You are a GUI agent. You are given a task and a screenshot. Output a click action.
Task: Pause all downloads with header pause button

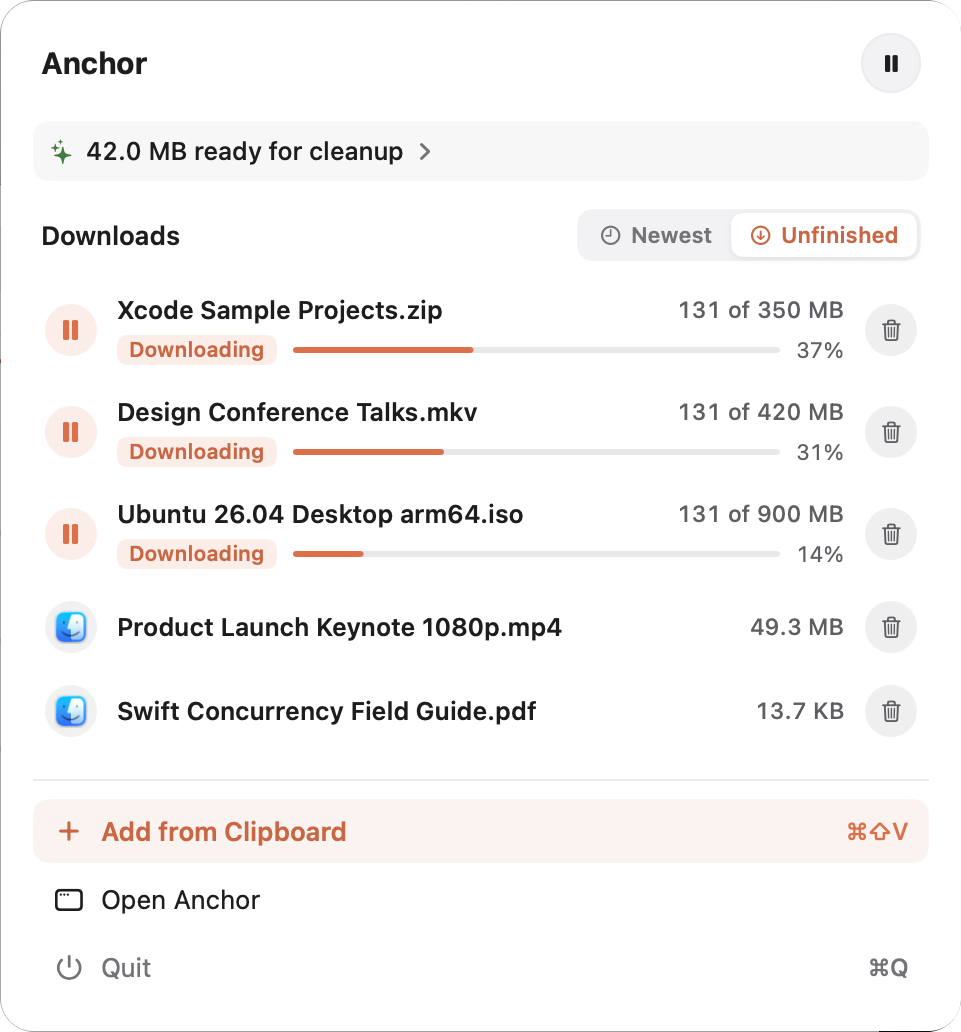pos(891,63)
